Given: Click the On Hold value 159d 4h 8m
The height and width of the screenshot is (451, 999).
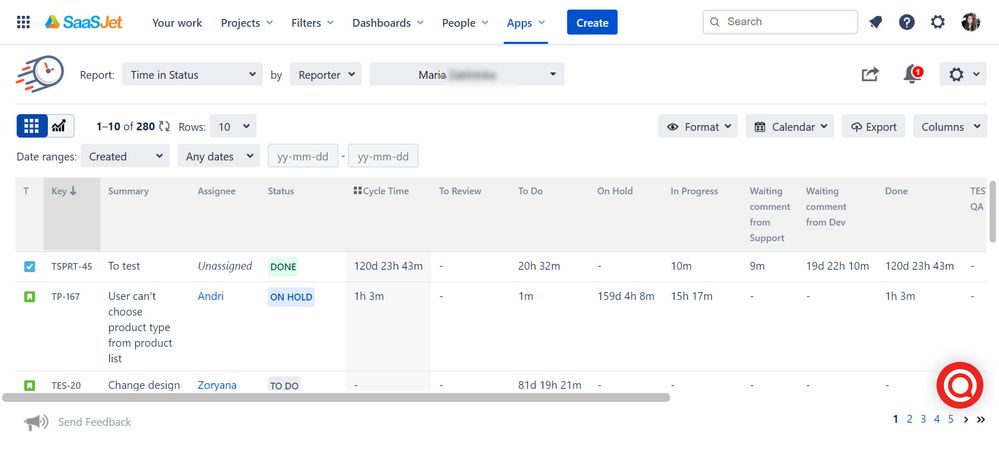Looking at the screenshot, I should click(626, 296).
